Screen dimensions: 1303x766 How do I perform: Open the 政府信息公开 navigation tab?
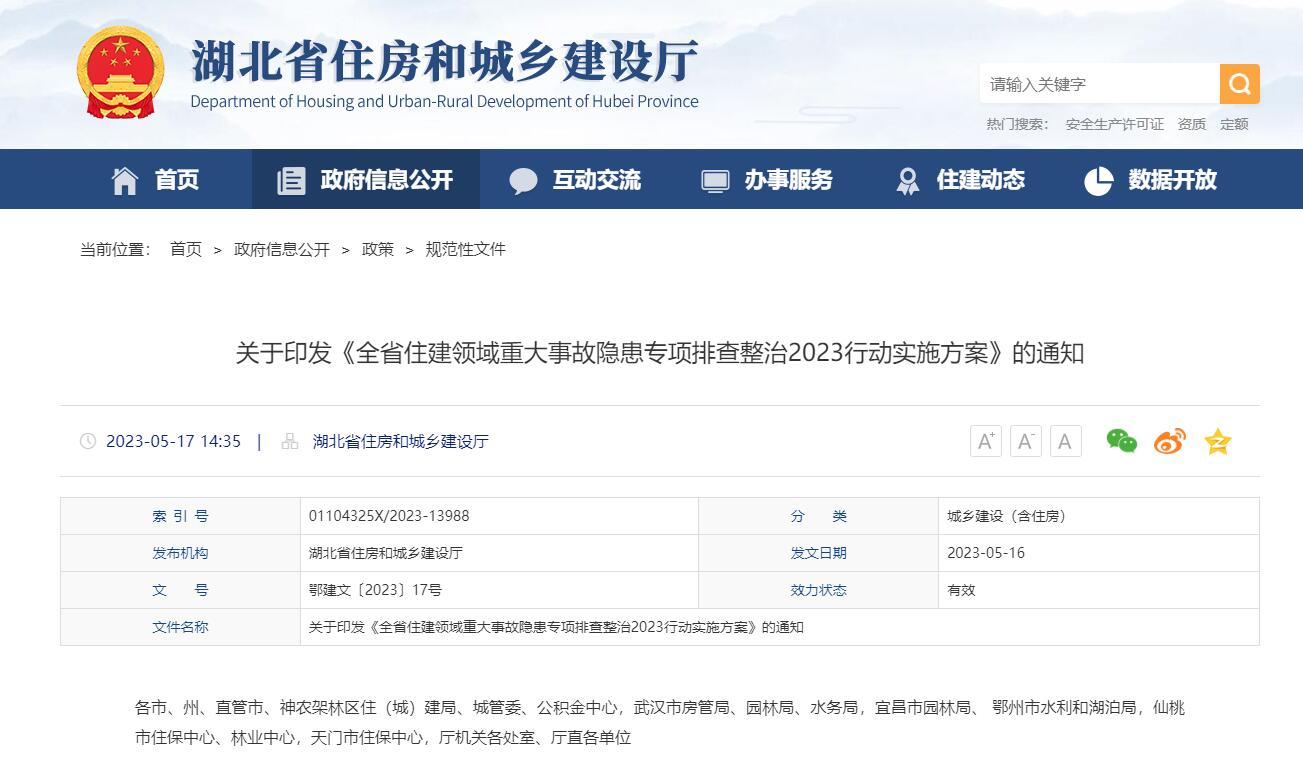pos(365,179)
